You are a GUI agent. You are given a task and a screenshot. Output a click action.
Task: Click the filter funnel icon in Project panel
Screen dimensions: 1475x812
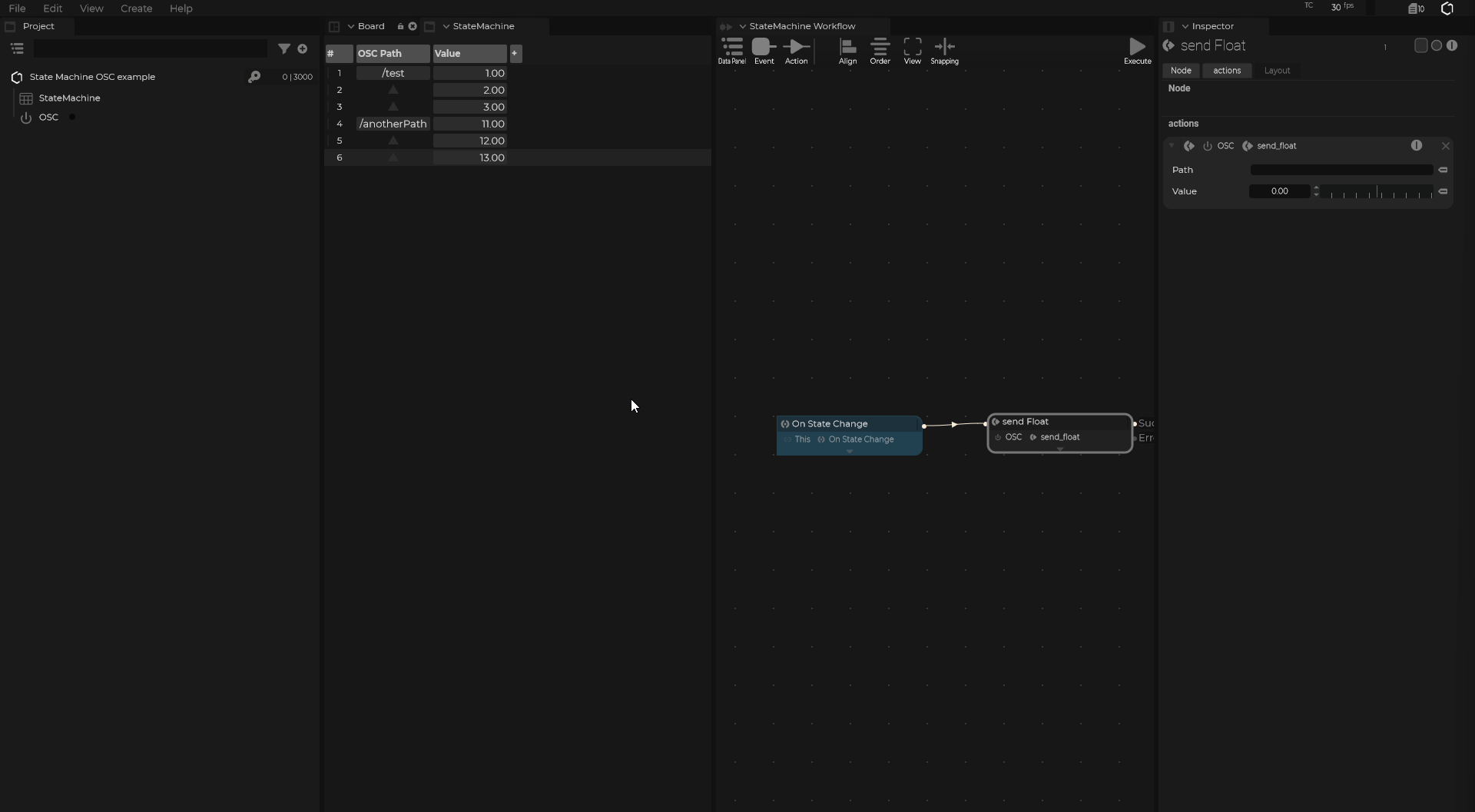point(284,48)
